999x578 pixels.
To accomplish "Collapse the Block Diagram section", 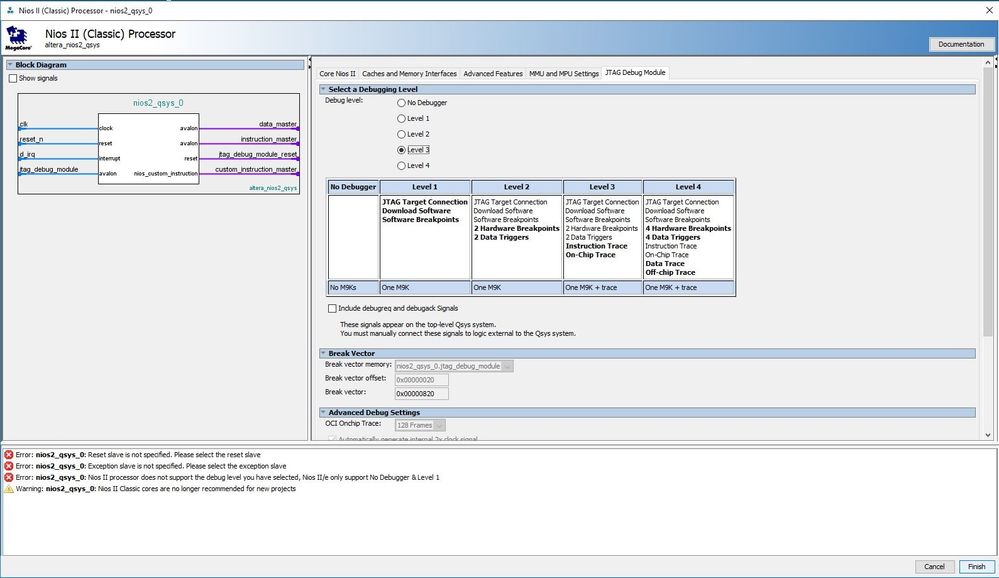I will (x=10, y=65).
